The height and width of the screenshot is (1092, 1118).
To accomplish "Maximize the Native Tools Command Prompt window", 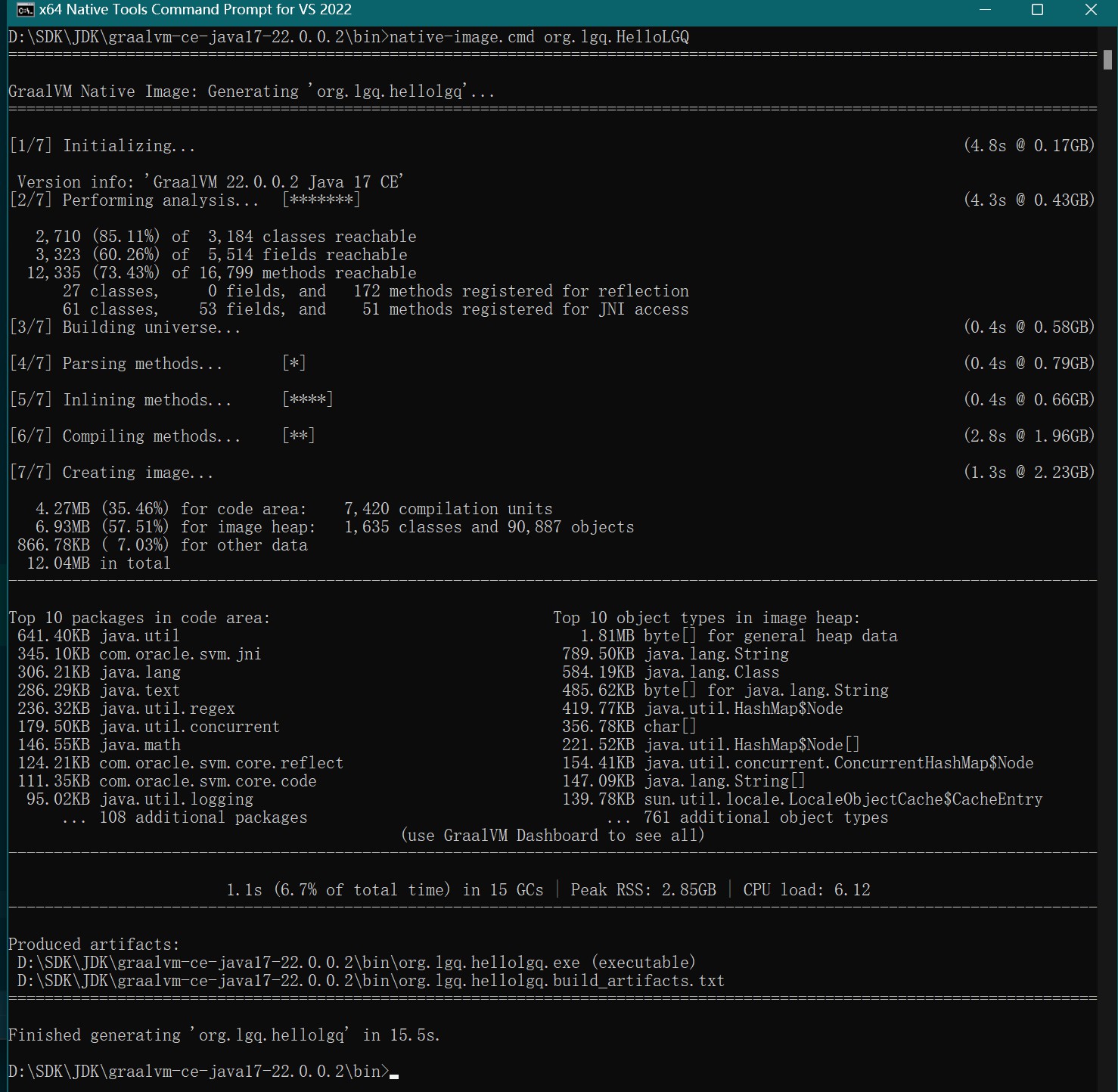I will pyautogui.click(x=1038, y=10).
